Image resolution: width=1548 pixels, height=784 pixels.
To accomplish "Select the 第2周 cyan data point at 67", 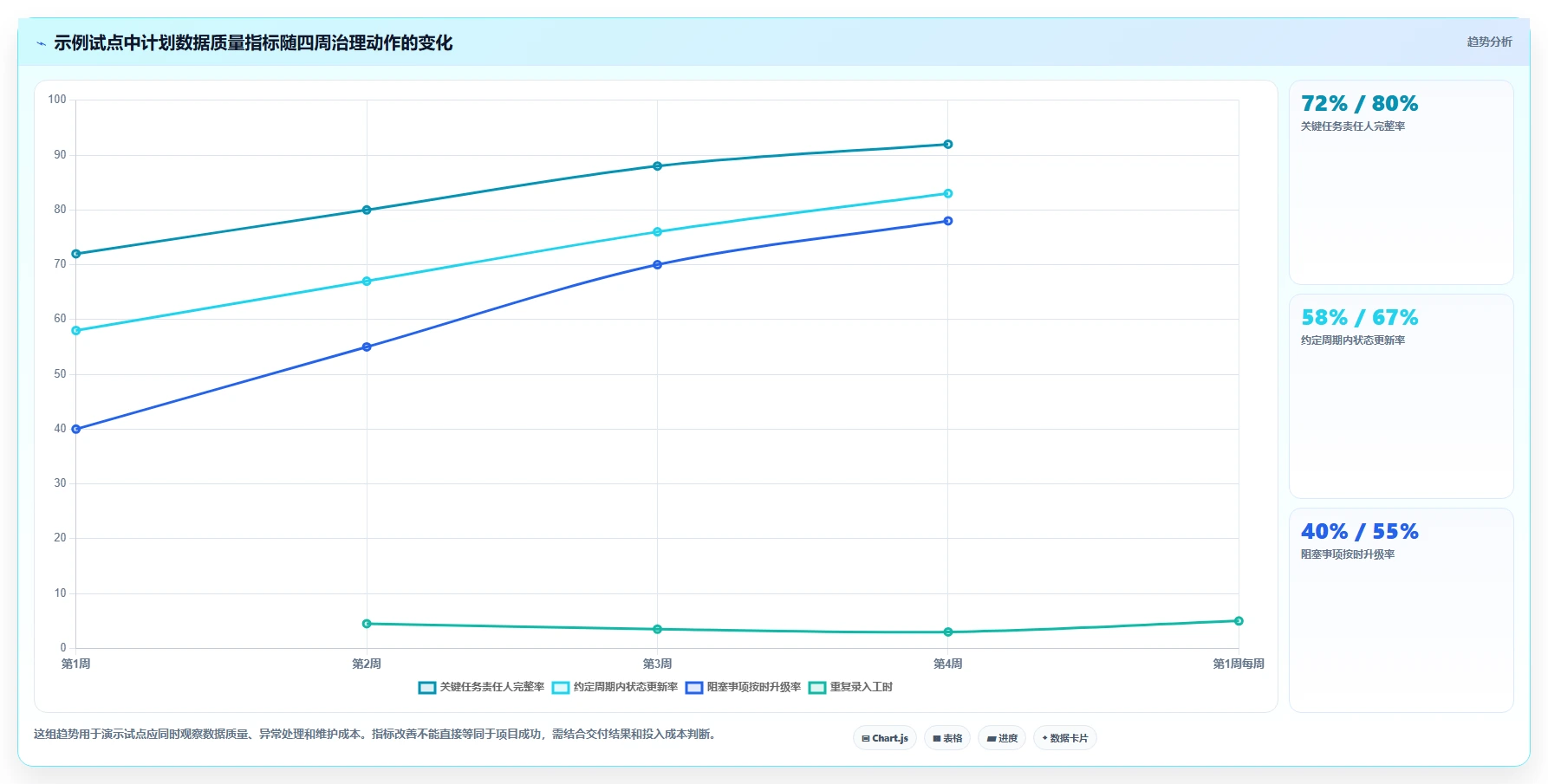I will pos(367,282).
